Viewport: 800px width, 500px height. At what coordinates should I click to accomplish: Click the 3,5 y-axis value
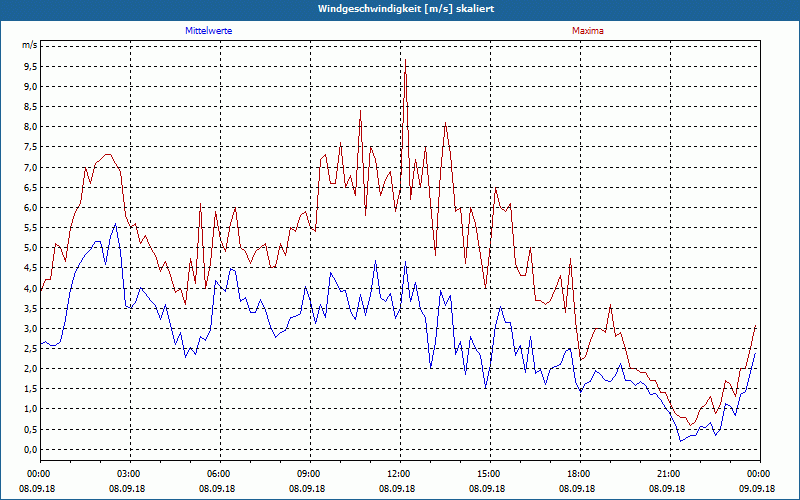(30, 308)
